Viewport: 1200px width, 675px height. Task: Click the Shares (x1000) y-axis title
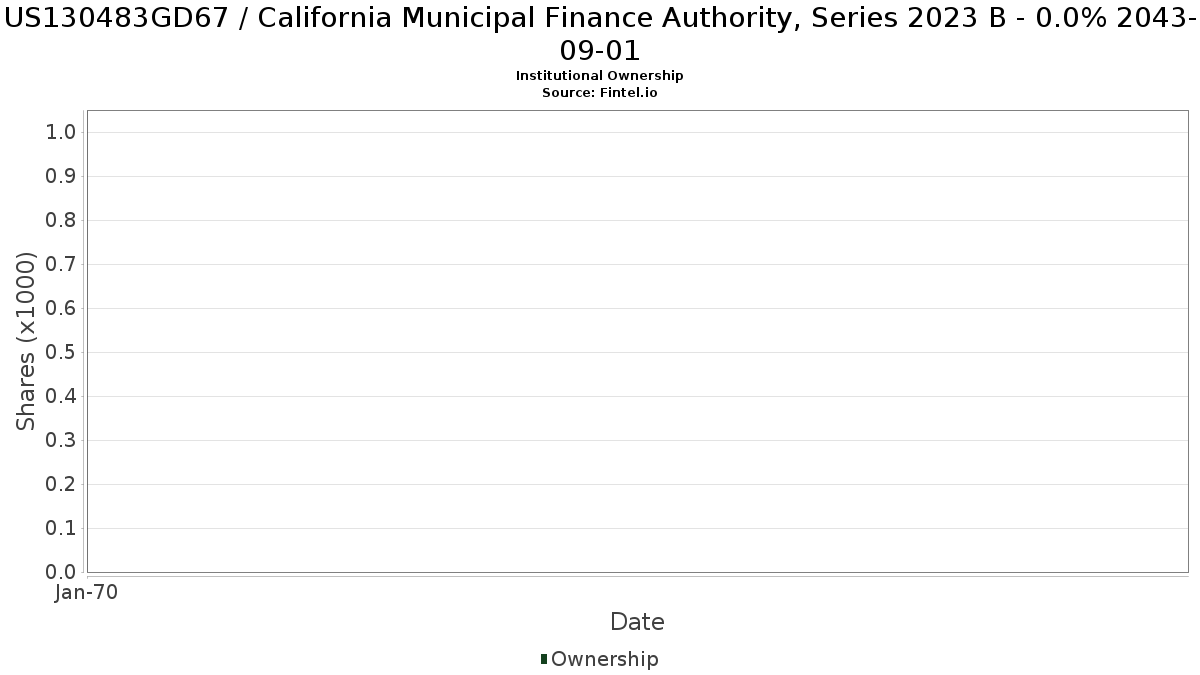pos(26,341)
